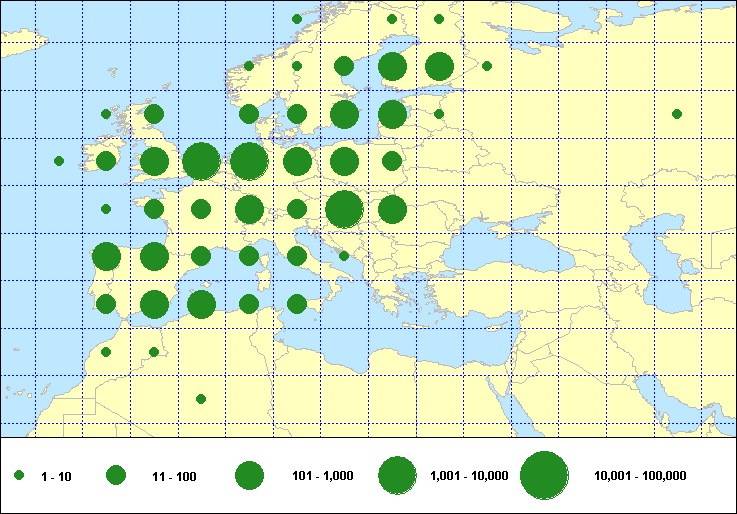Click the 101 - 1,000 legend circle

coord(248,476)
